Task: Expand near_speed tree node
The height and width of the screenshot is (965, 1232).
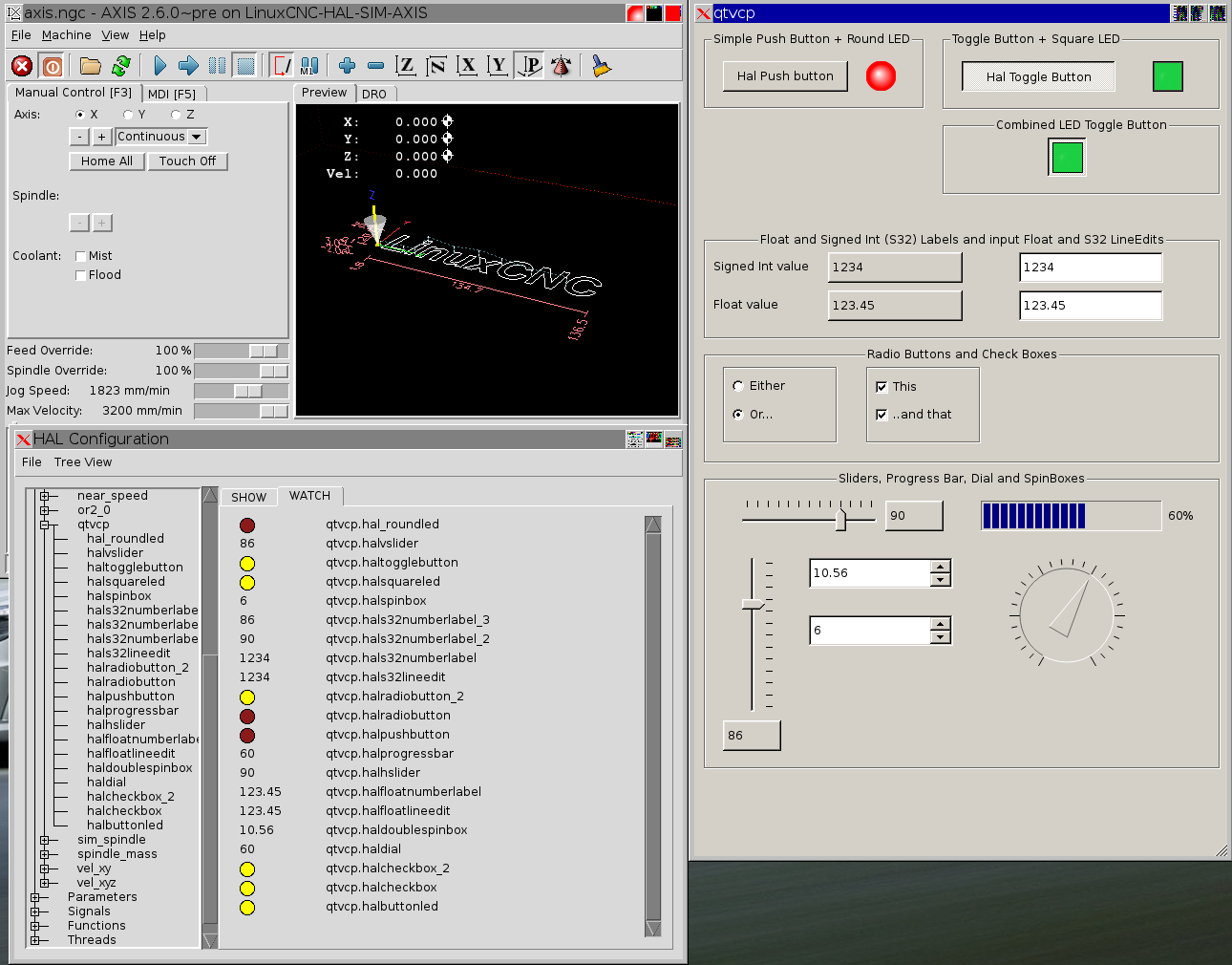Action: (44, 496)
